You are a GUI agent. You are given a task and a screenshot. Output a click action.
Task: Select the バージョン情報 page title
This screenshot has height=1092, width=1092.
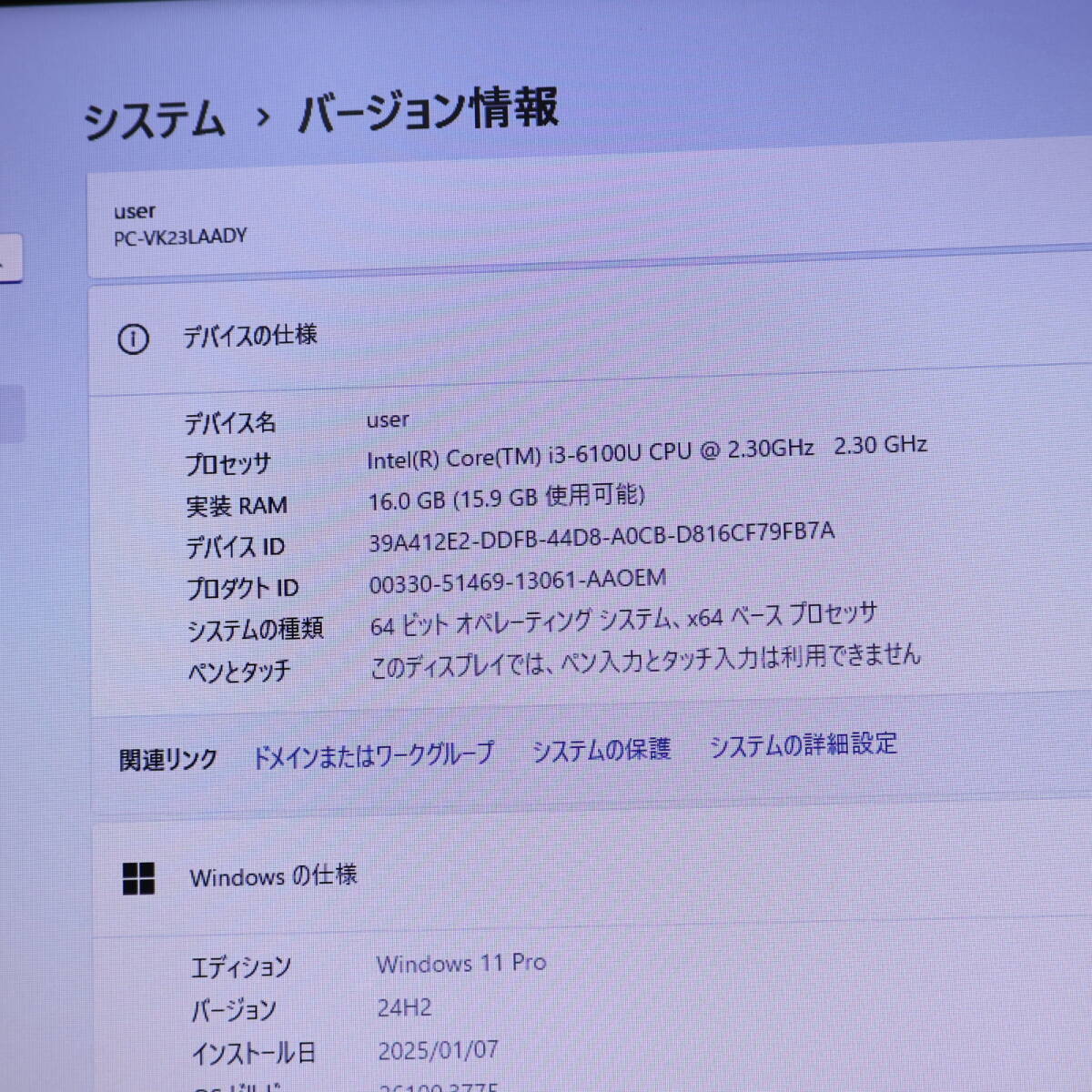(428, 111)
